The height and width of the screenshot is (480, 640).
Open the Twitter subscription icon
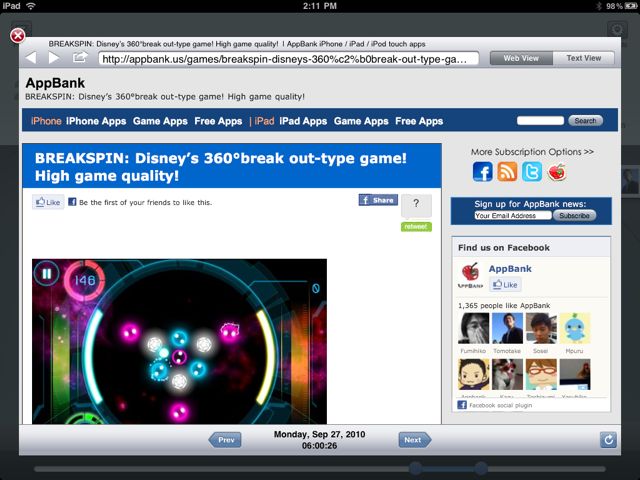(x=532, y=171)
